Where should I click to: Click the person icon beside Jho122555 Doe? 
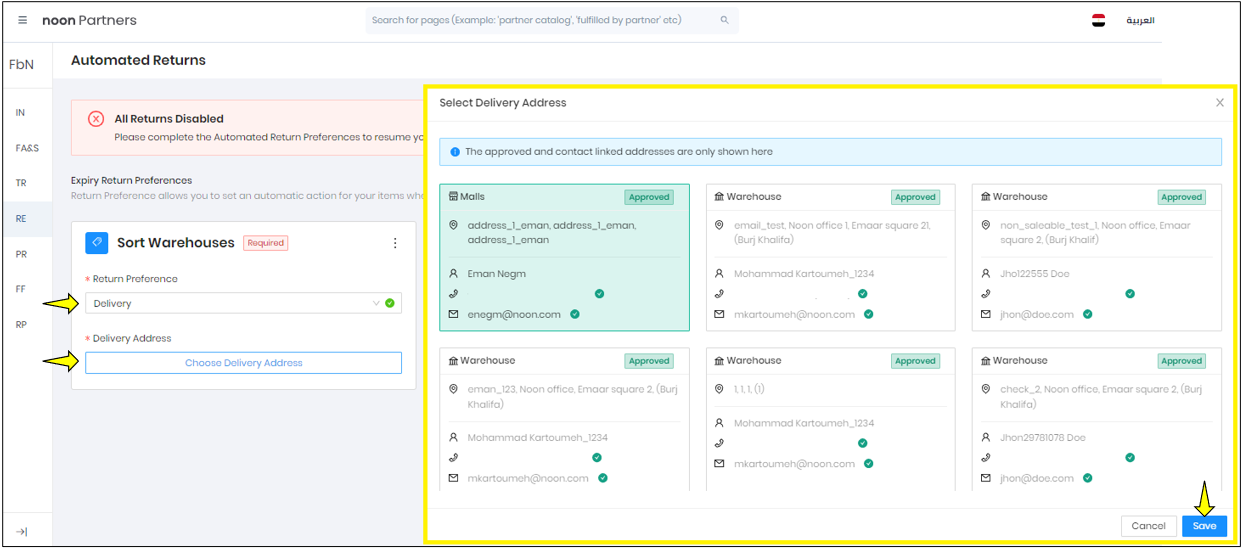click(x=985, y=273)
